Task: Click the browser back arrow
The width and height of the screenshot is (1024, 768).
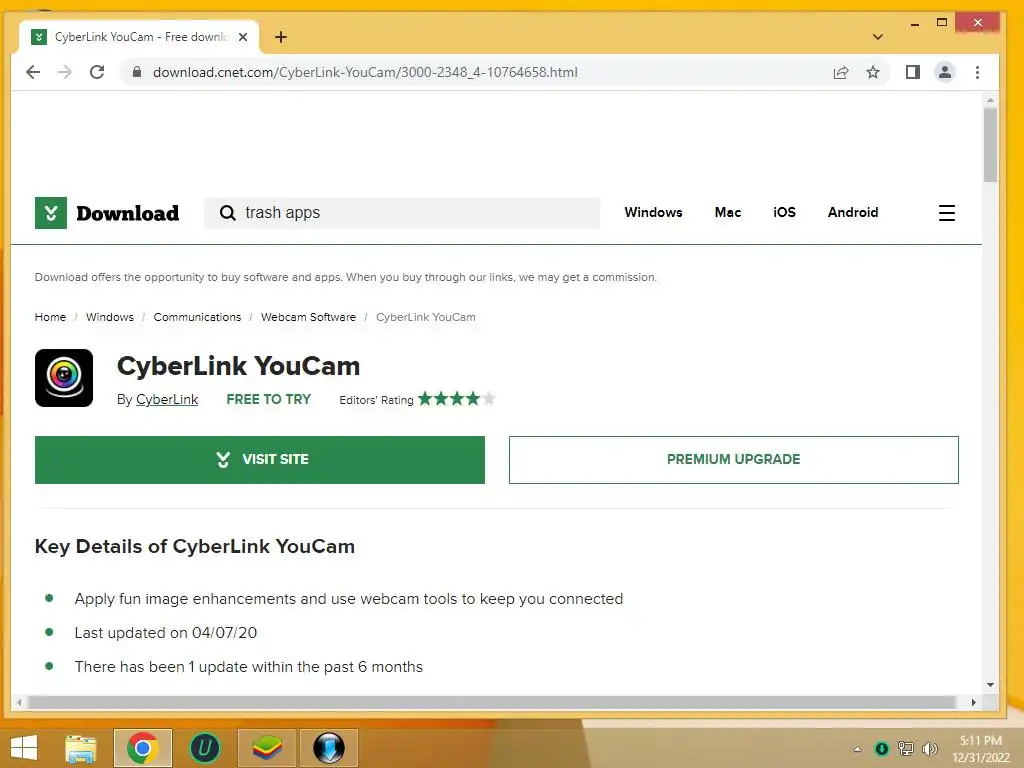Action: 33,72
